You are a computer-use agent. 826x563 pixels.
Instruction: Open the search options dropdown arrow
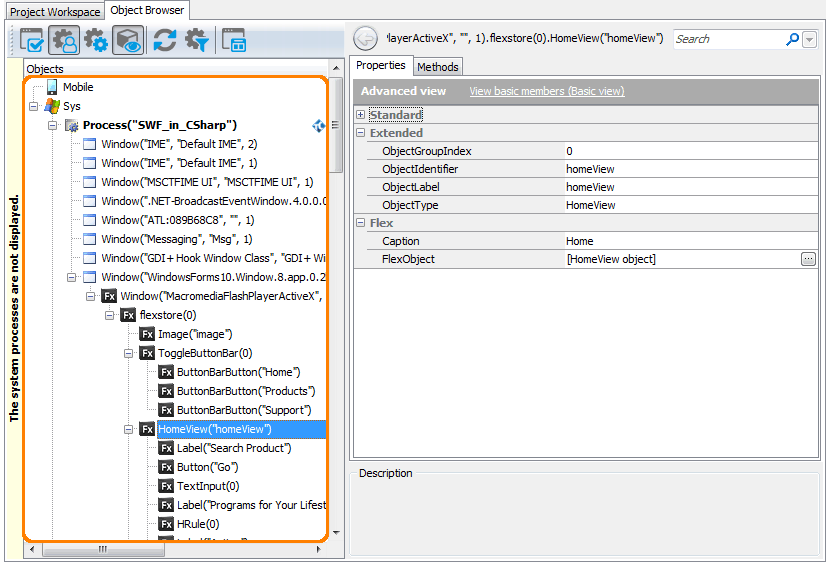click(809, 39)
